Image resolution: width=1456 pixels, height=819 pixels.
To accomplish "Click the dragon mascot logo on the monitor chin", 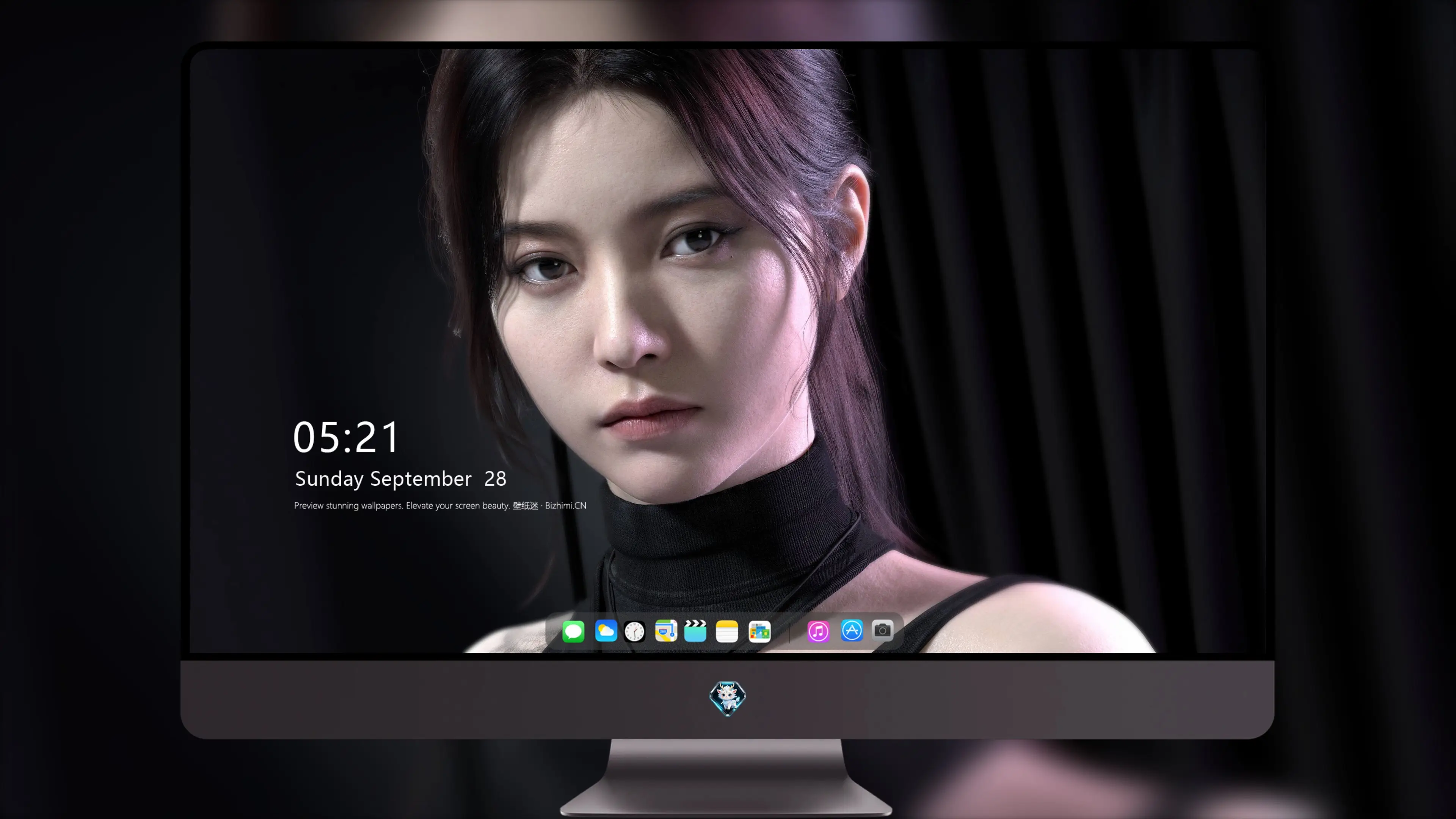I will tap(728, 698).
